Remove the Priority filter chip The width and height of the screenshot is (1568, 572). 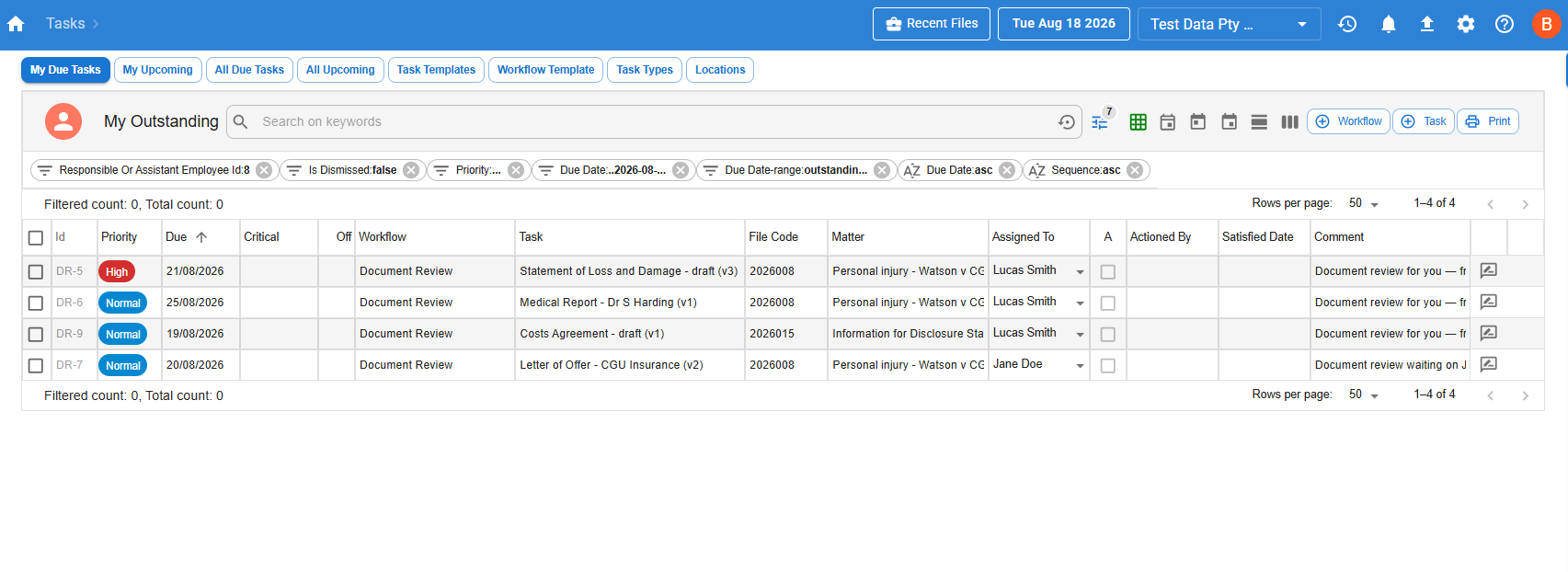(516, 170)
